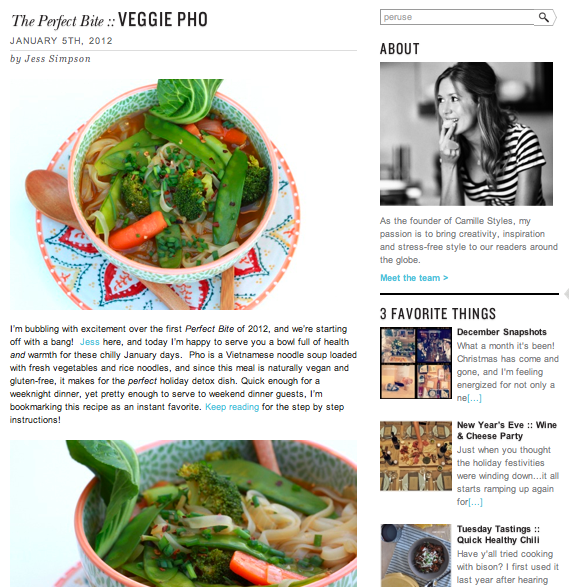Open author Jess Simpson's byline link
The width and height of the screenshot is (569, 587).
point(58,59)
